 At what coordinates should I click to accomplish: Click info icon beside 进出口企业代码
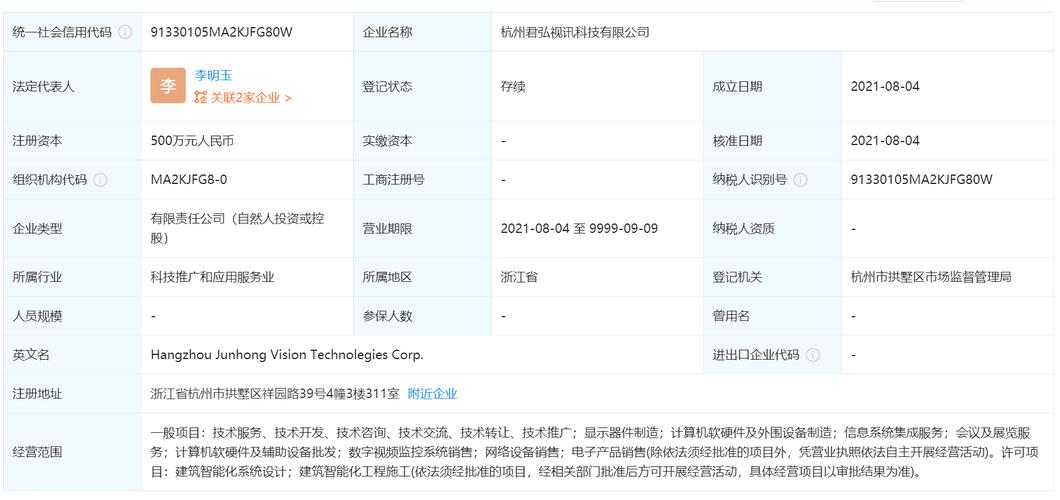pyautogui.click(x=813, y=355)
